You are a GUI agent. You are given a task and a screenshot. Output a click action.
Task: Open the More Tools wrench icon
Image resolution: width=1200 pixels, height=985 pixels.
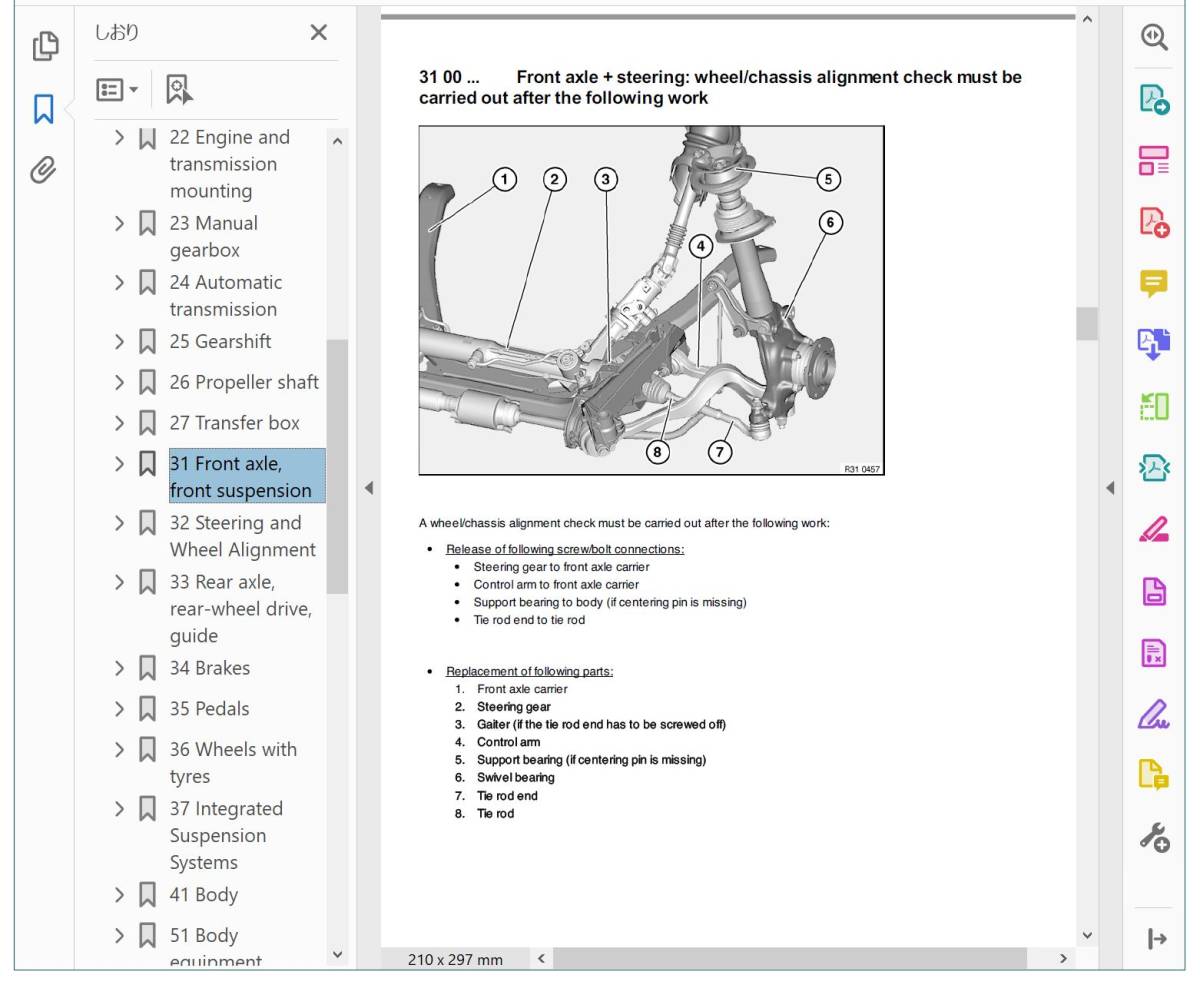1154,837
